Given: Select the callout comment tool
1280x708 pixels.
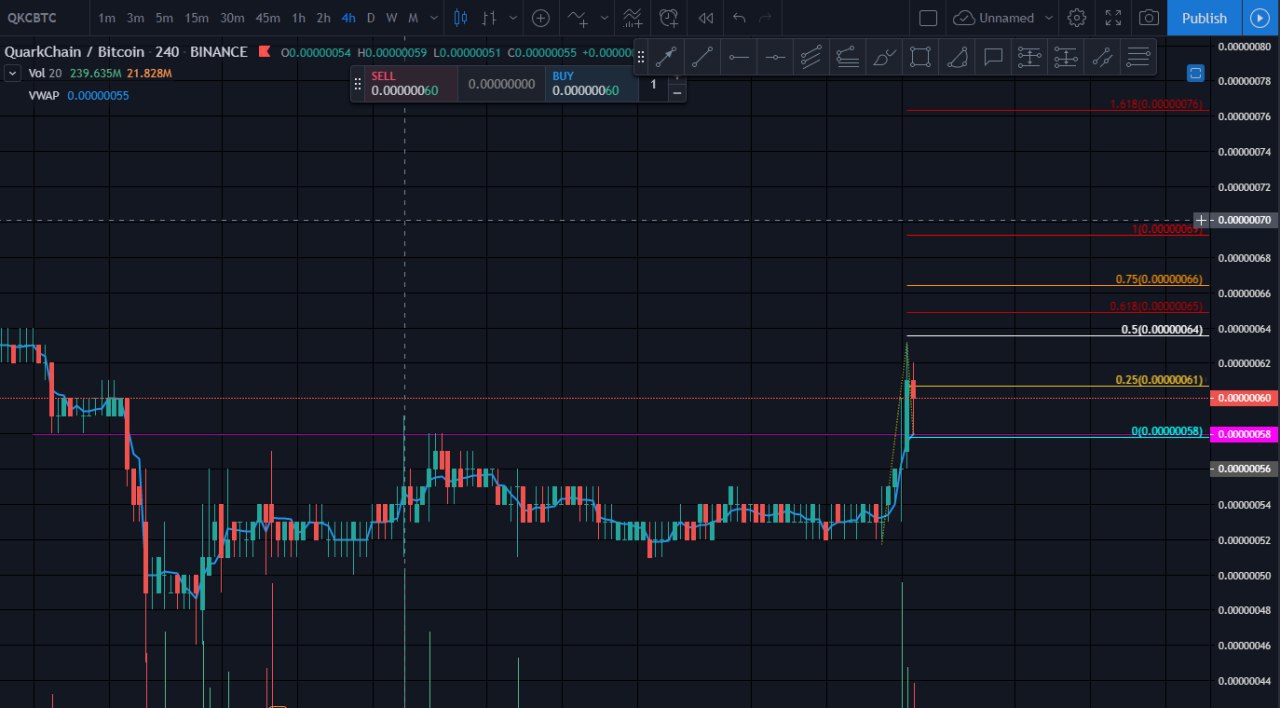Looking at the screenshot, I should pyautogui.click(x=993, y=58).
